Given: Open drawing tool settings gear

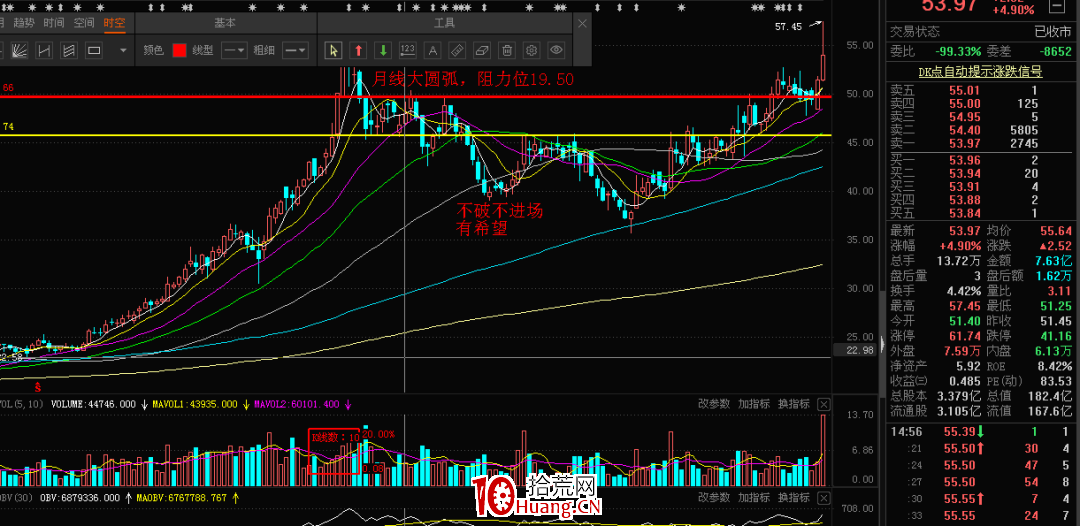Looking at the screenshot, I should point(531,50).
